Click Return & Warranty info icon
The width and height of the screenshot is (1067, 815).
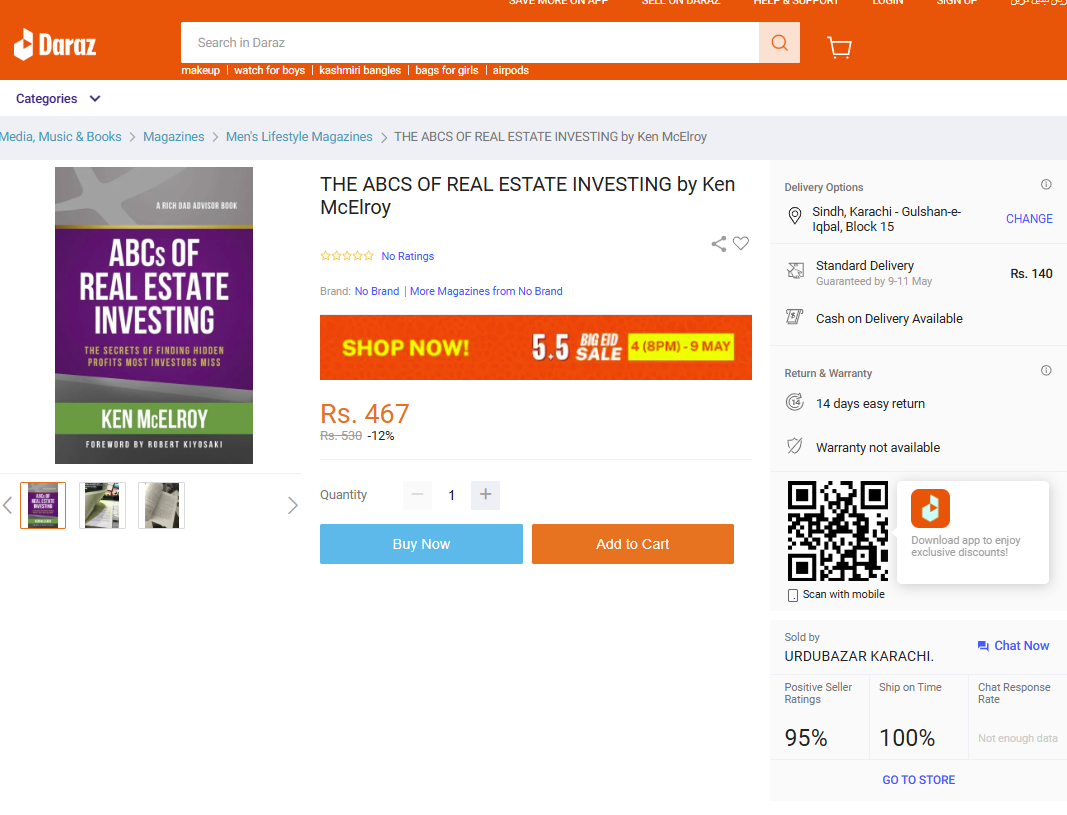(x=1046, y=370)
